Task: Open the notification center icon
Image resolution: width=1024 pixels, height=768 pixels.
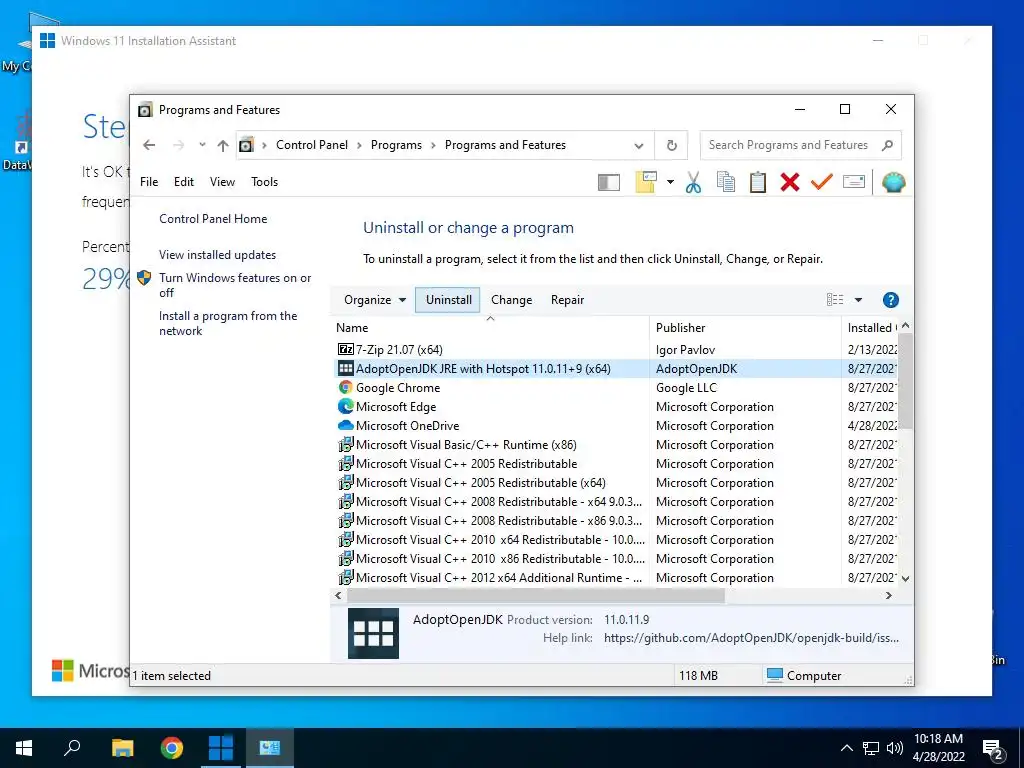Action: (x=993, y=750)
